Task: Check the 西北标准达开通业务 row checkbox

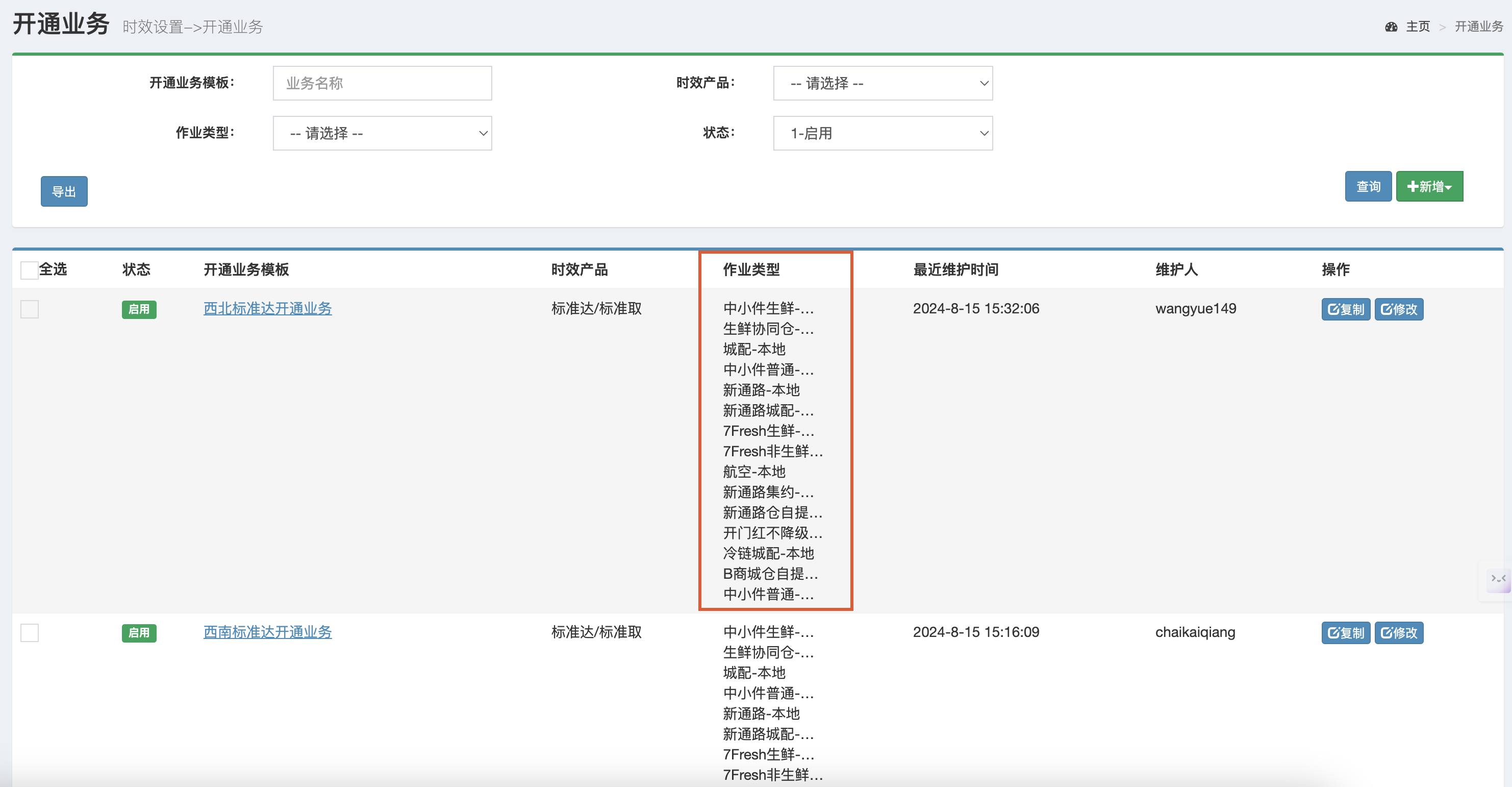Action: [x=30, y=309]
